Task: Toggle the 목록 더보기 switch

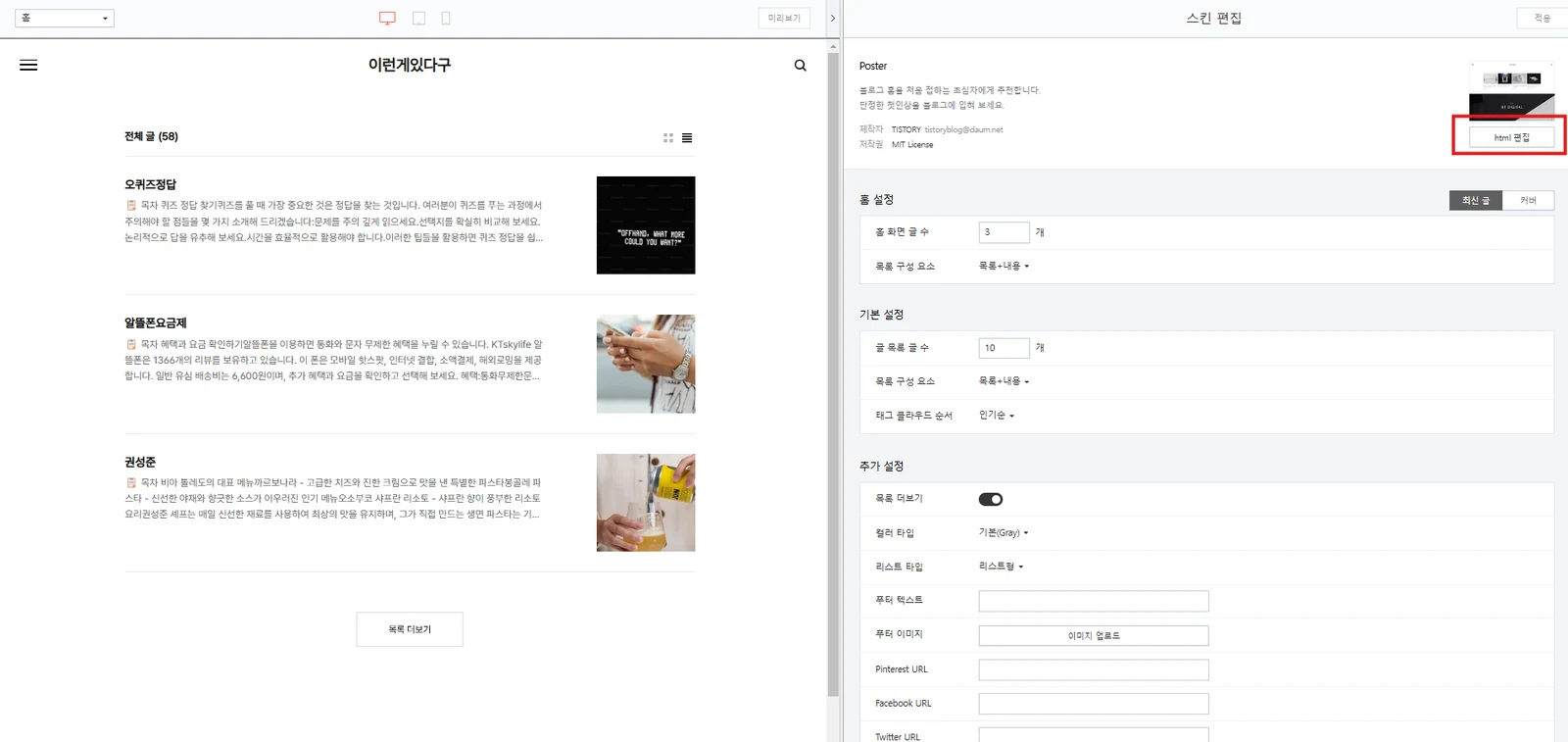Action: [x=991, y=499]
